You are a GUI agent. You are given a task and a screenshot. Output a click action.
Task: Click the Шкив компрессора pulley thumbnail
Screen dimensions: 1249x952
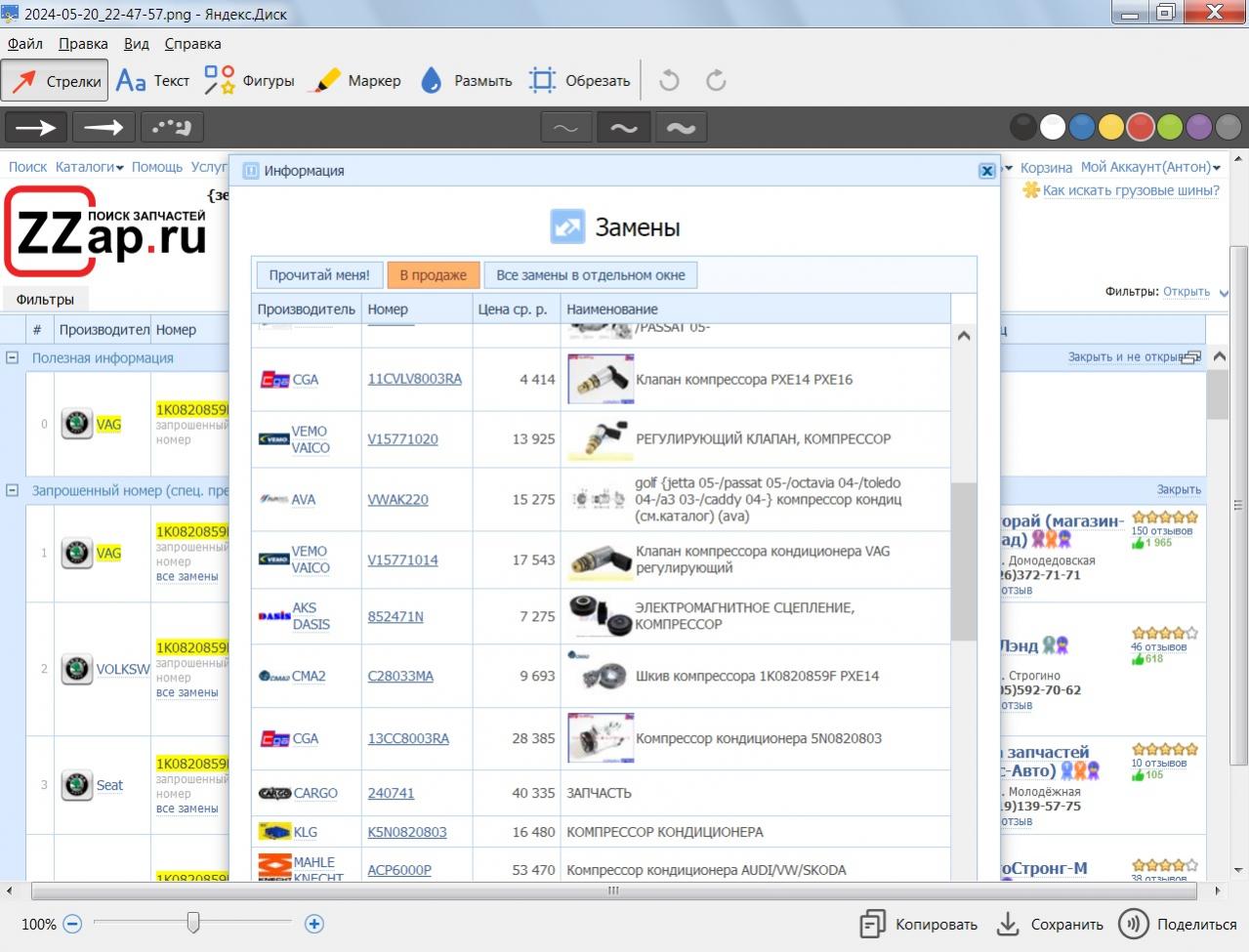point(600,675)
